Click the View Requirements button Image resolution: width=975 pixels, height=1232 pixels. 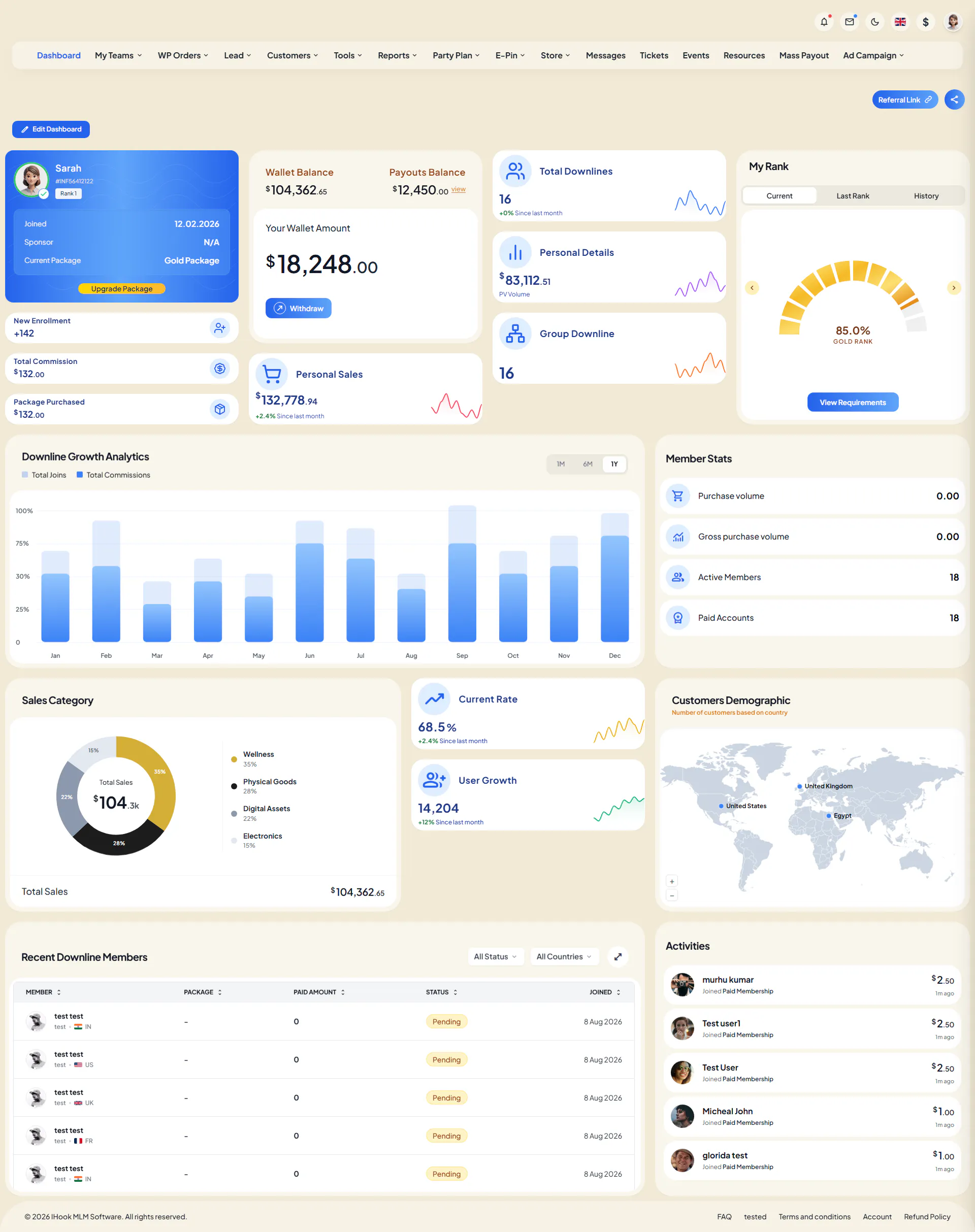click(852, 403)
